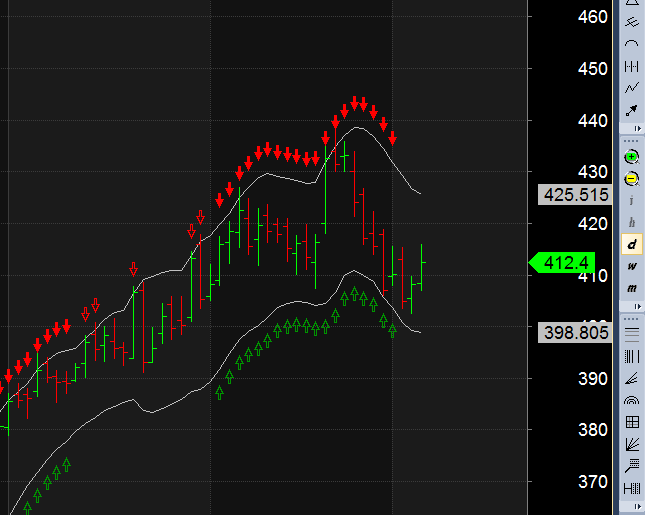This screenshot has height=515, width=645.
Task: Click the green 412.4 price label
Action: [x=563, y=263]
